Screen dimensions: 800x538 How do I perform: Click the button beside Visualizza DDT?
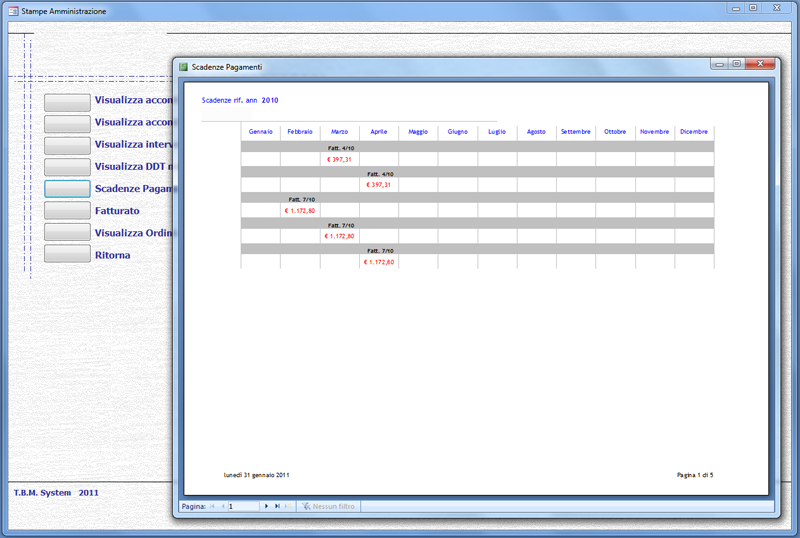click(67, 166)
